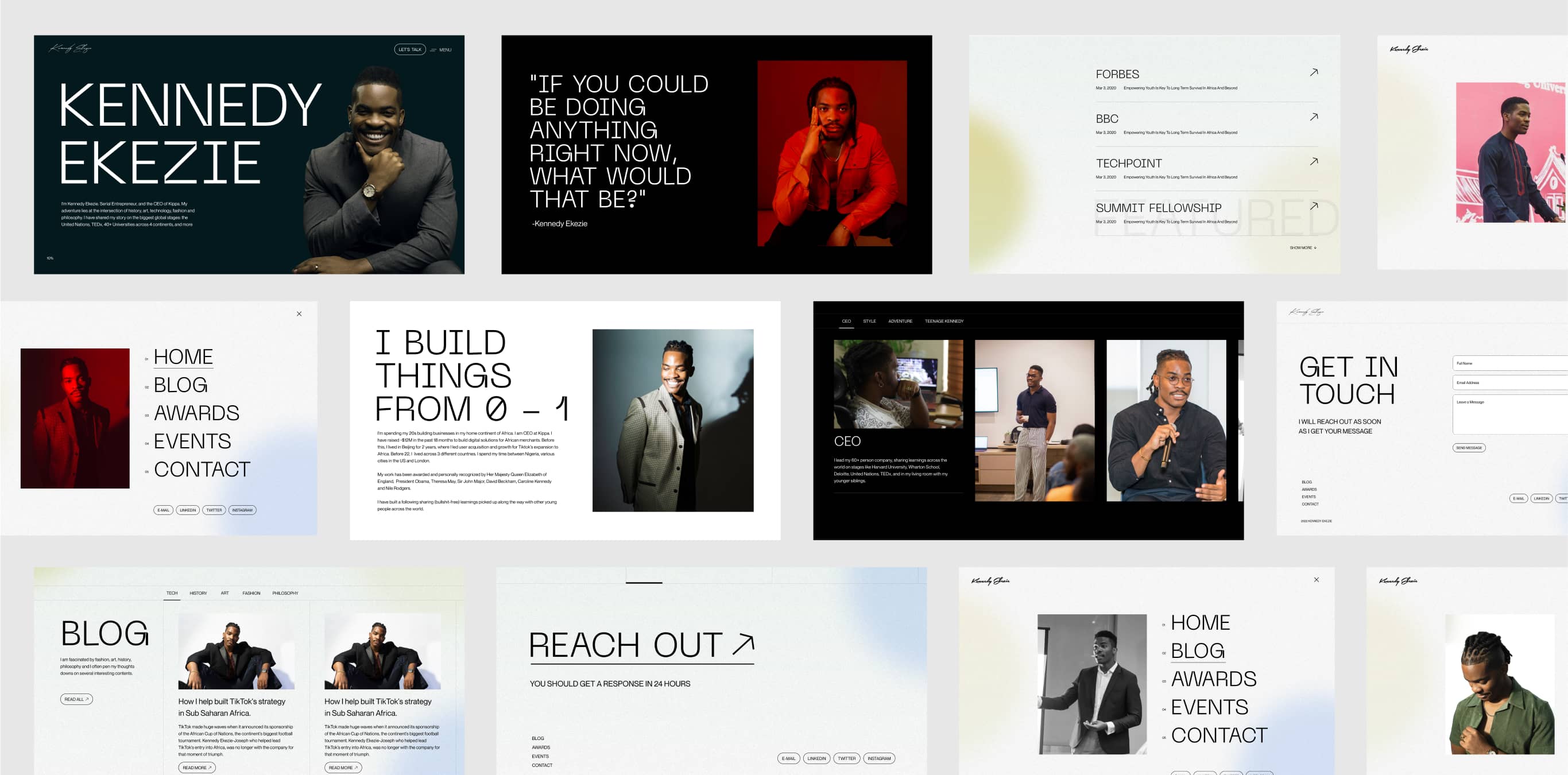Click the arrow icon beside BBC
The width and height of the screenshot is (1568, 775).
point(1314,117)
